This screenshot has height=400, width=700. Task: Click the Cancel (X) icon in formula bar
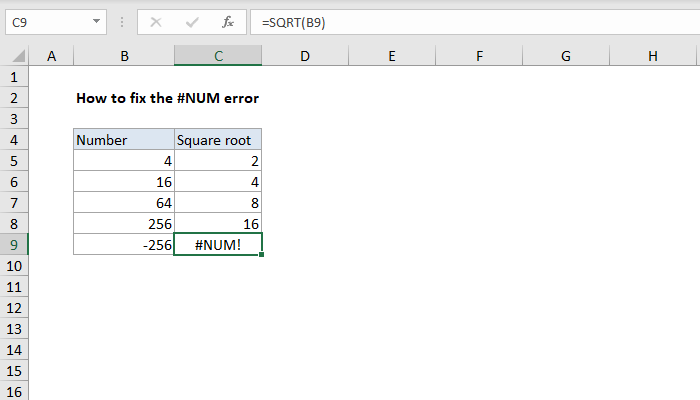(155, 21)
